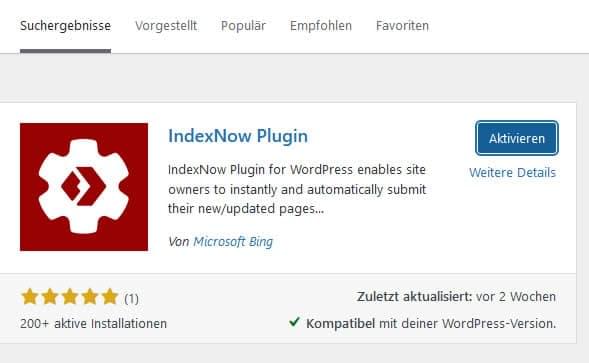This screenshot has height=363, width=589.
Task: Activate the plugin with Aktivieren button
Action: [517, 138]
